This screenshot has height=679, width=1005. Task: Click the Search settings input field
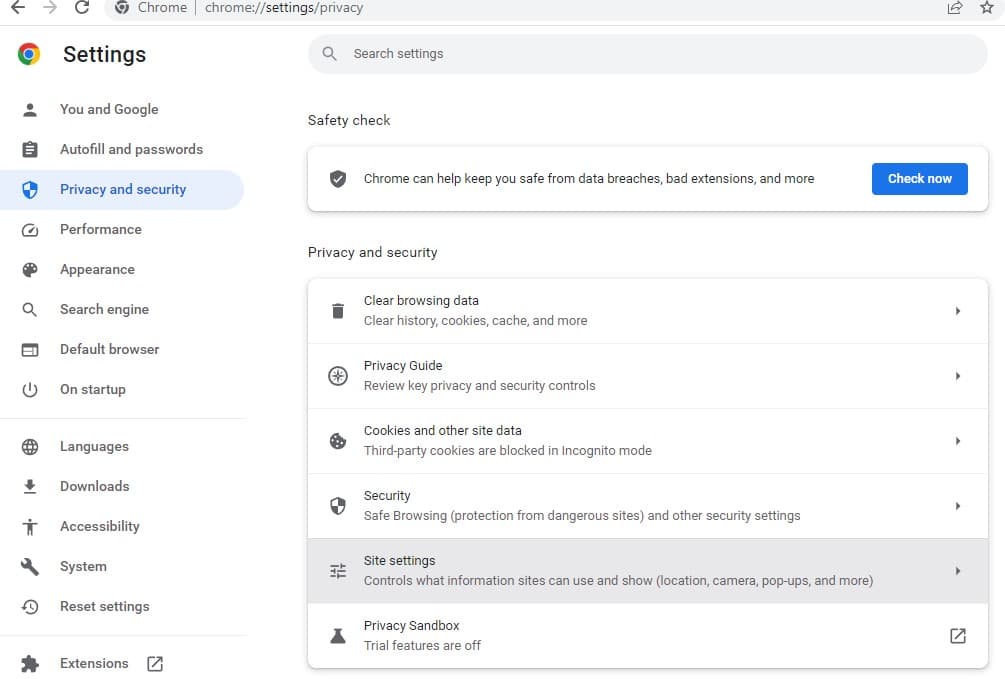click(x=660, y=54)
